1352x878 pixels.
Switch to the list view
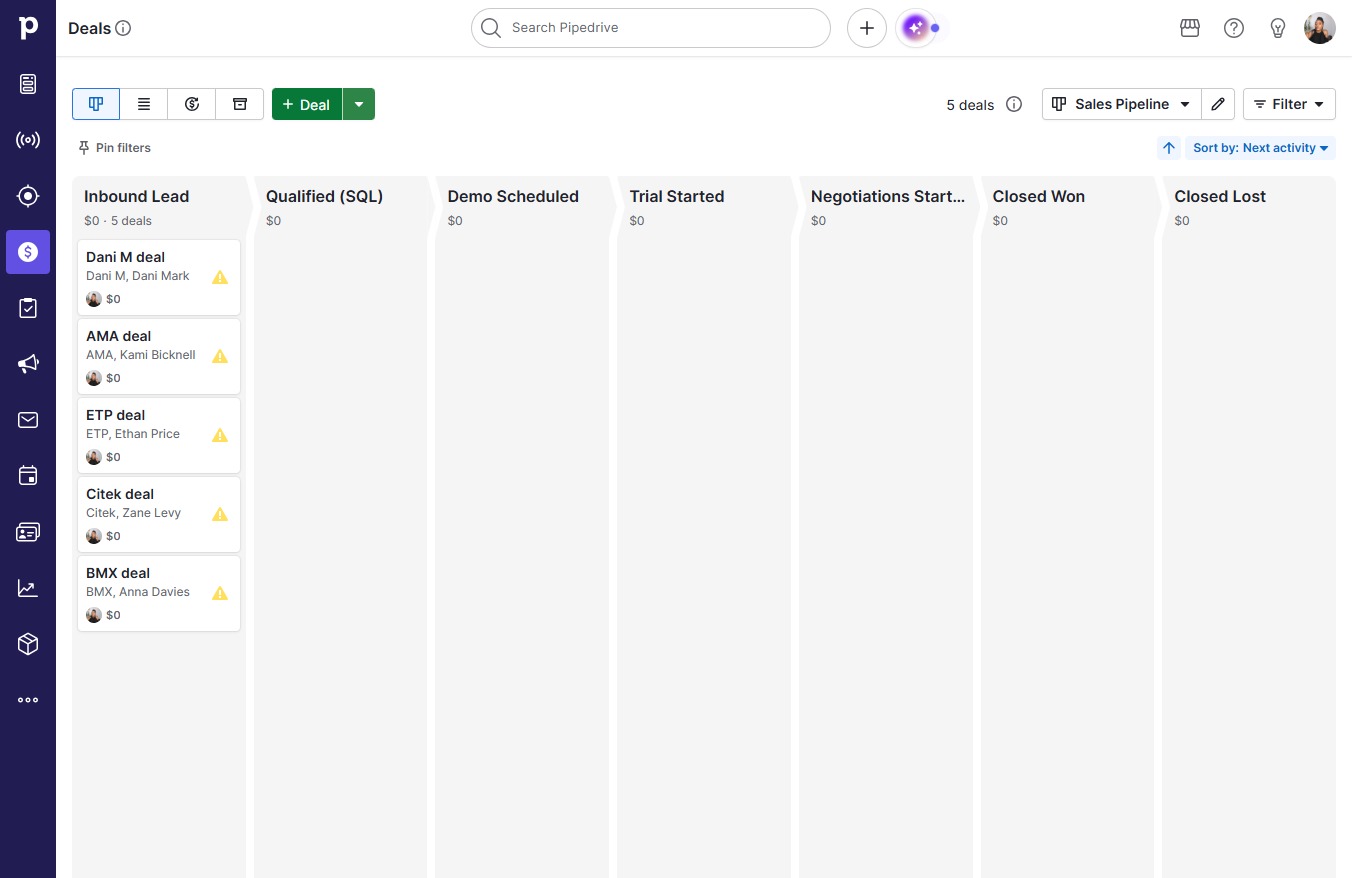click(x=144, y=104)
